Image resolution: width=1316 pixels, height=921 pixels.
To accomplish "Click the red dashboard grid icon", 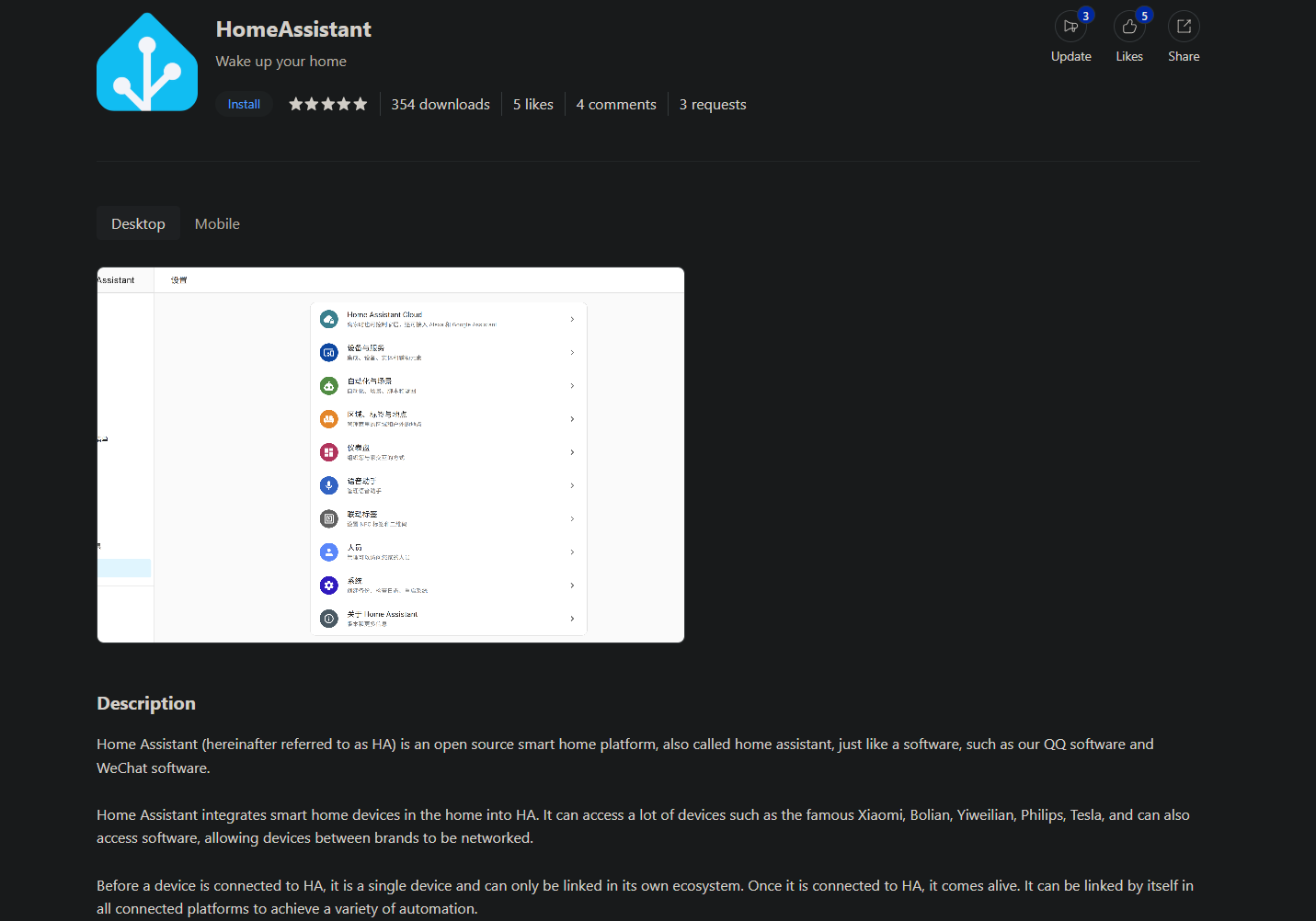I will pyautogui.click(x=329, y=452).
